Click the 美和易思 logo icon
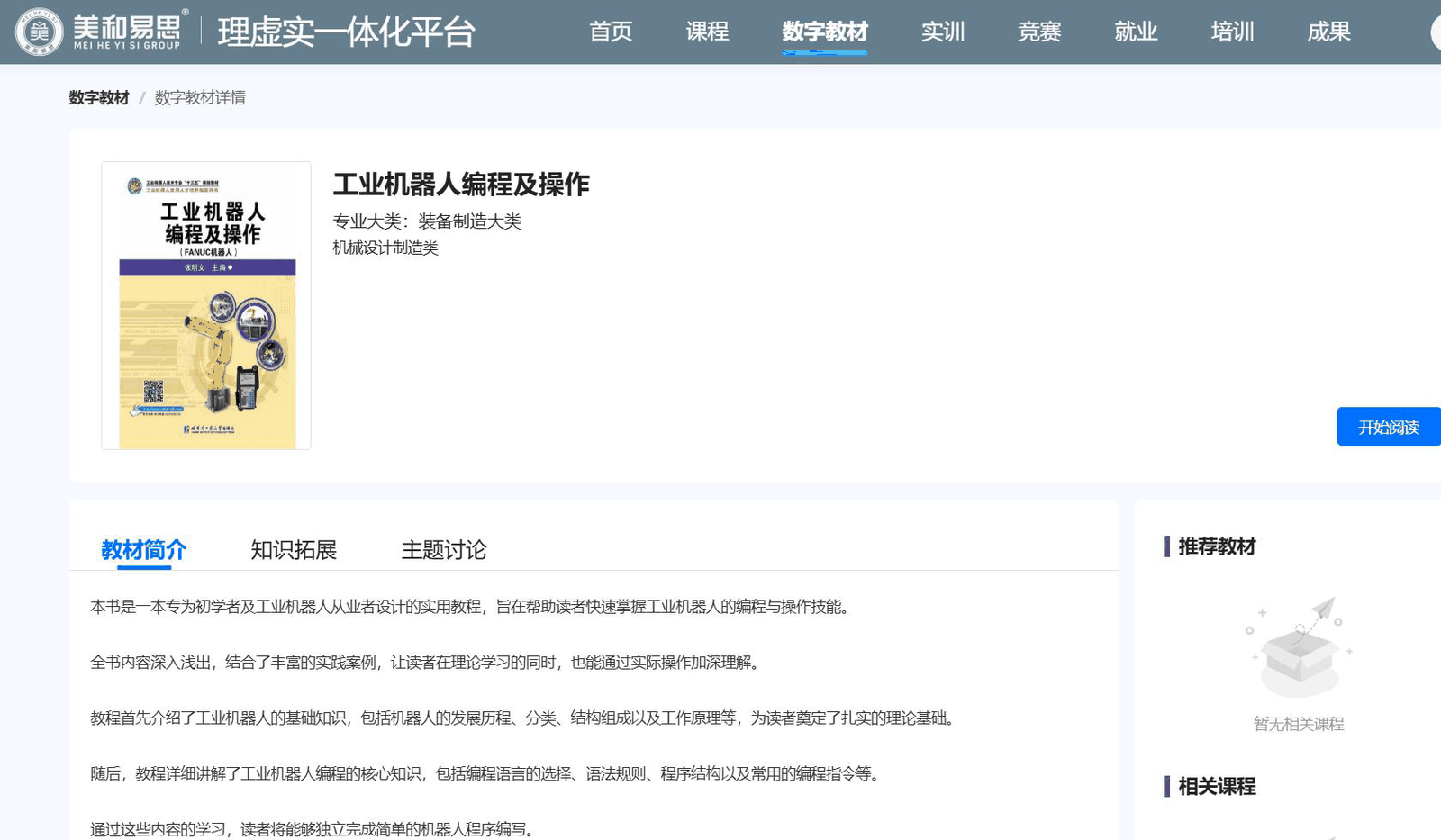The height and width of the screenshot is (840, 1441). 99,32
